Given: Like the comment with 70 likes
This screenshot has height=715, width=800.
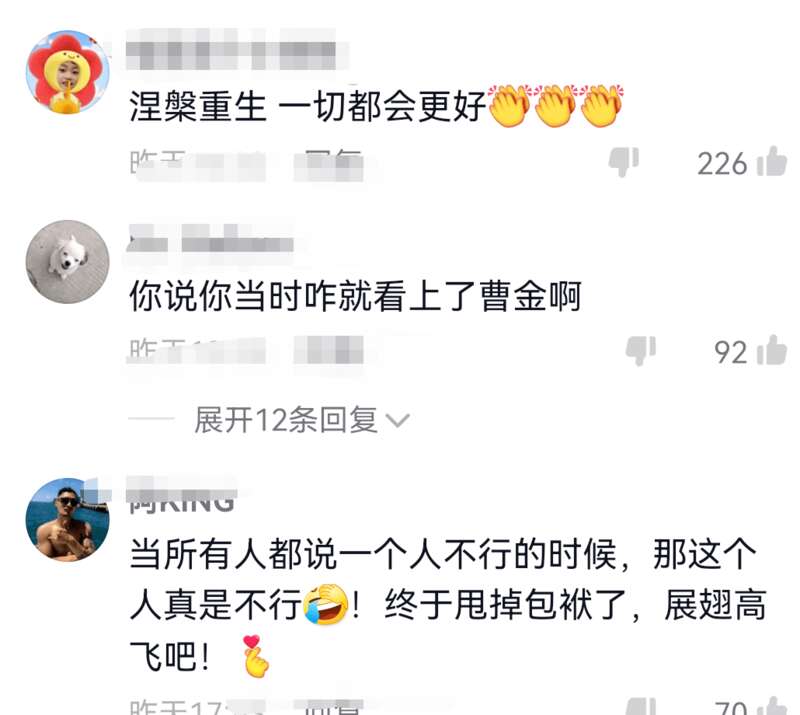Looking at the screenshot, I should (771, 707).
